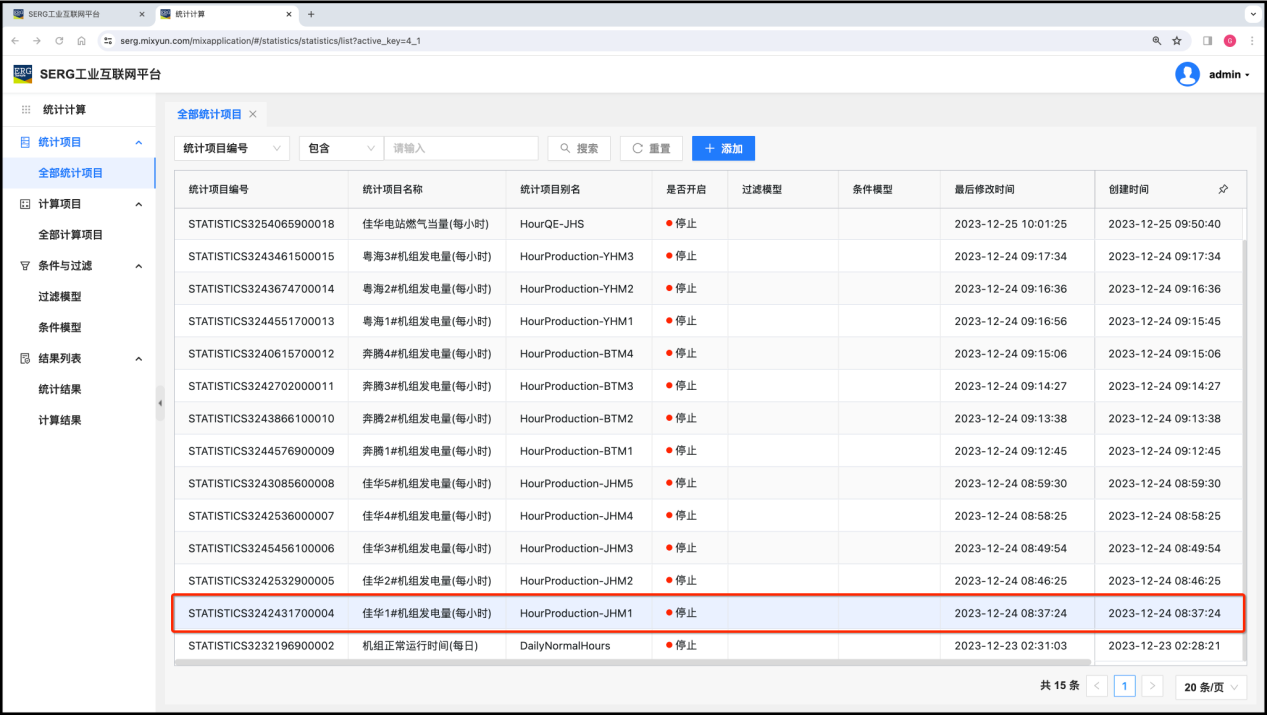1267x715 pixels.
Task: Close the 全部统计项目 tab
Action: [253, 114]
